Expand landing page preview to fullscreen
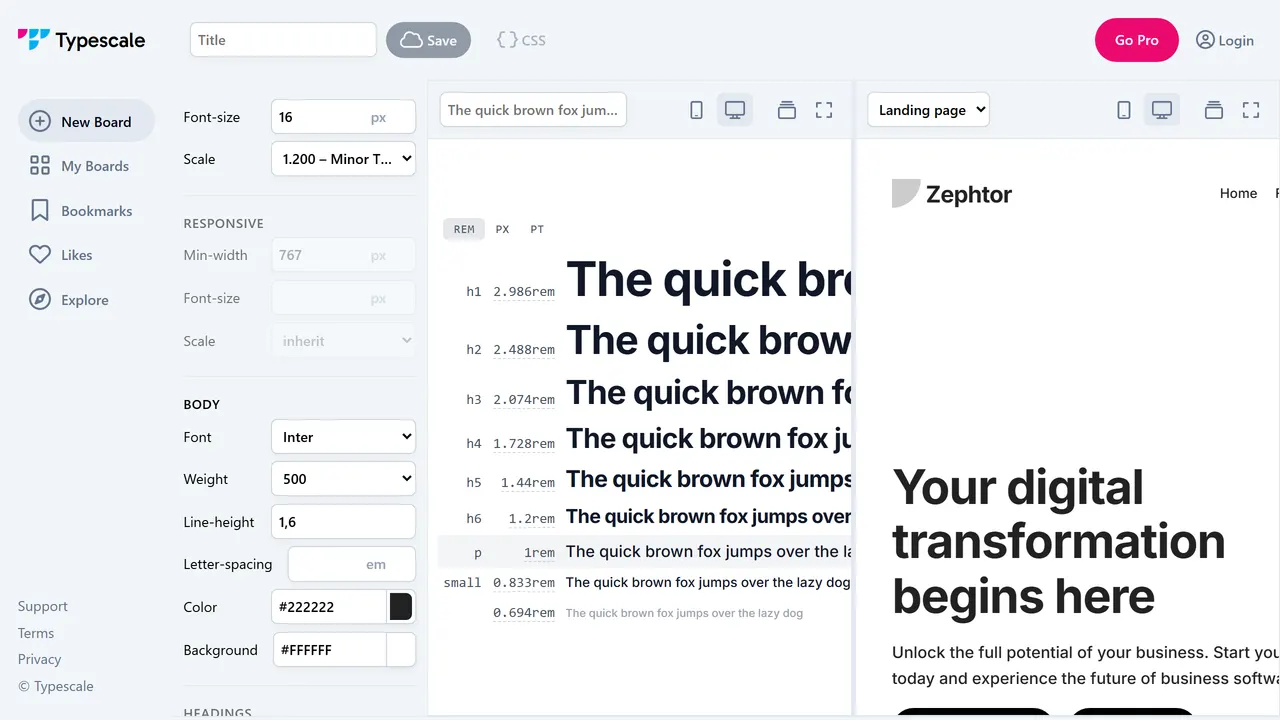Image resolution: width=1280 pixels, height=720 pixels. pos(1251,110)
